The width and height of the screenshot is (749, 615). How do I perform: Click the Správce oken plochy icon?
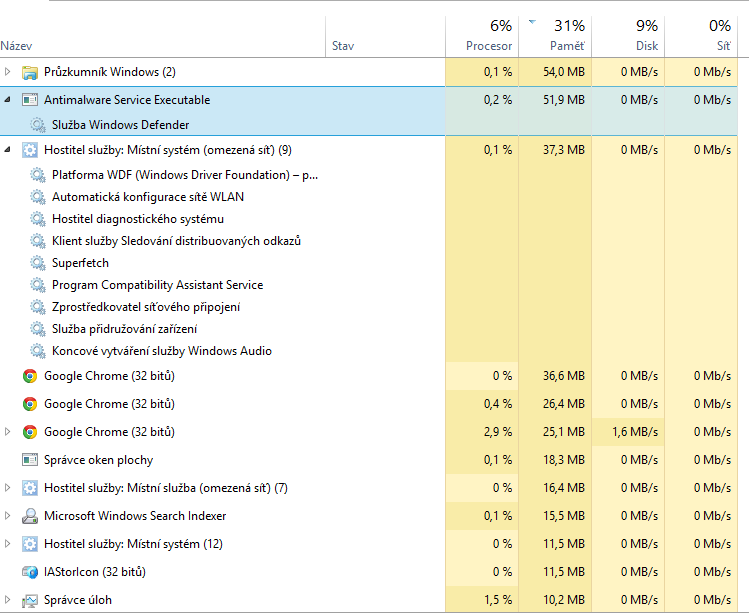tap(30, 460)
